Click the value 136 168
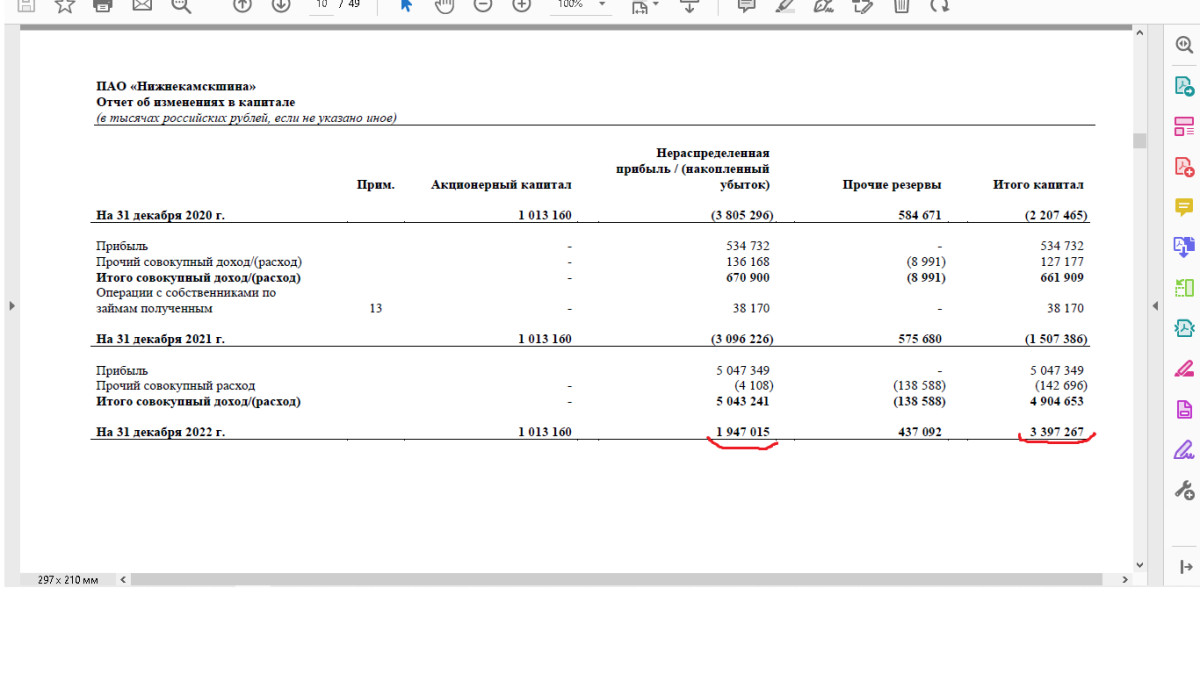1200x674 pixels. tap(747, 262)
